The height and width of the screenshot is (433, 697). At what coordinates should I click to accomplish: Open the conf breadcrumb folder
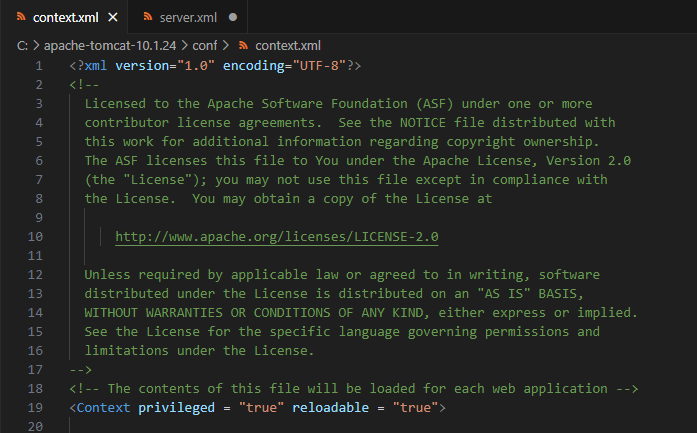coord(204,45)
